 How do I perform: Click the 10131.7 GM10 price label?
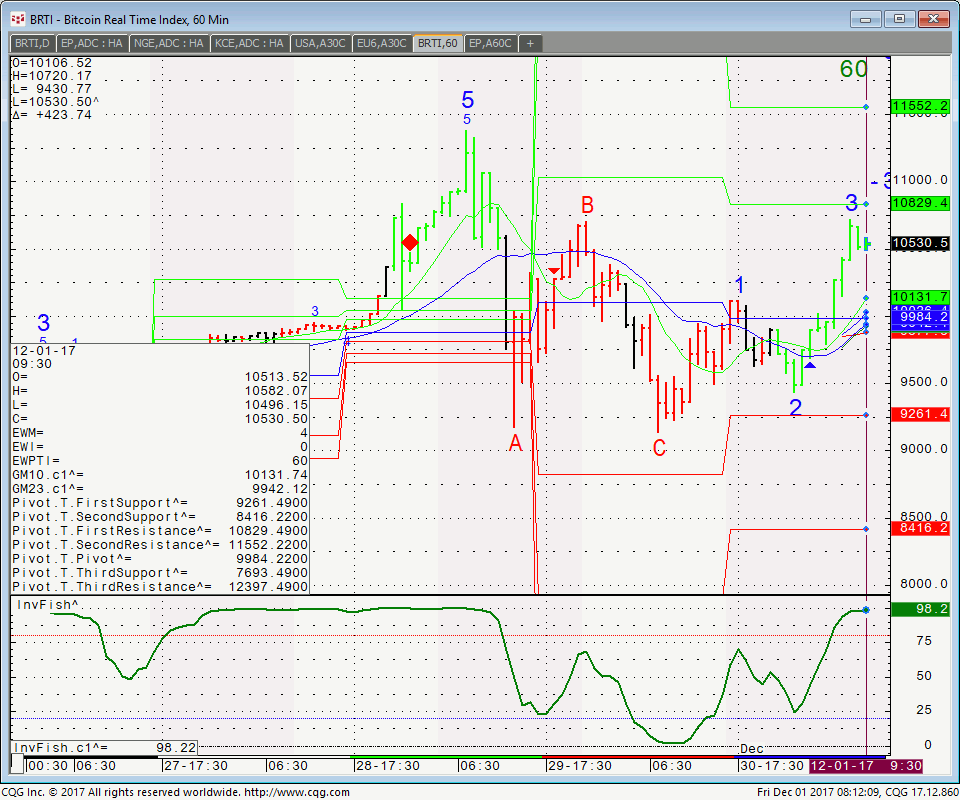point(921,297)
